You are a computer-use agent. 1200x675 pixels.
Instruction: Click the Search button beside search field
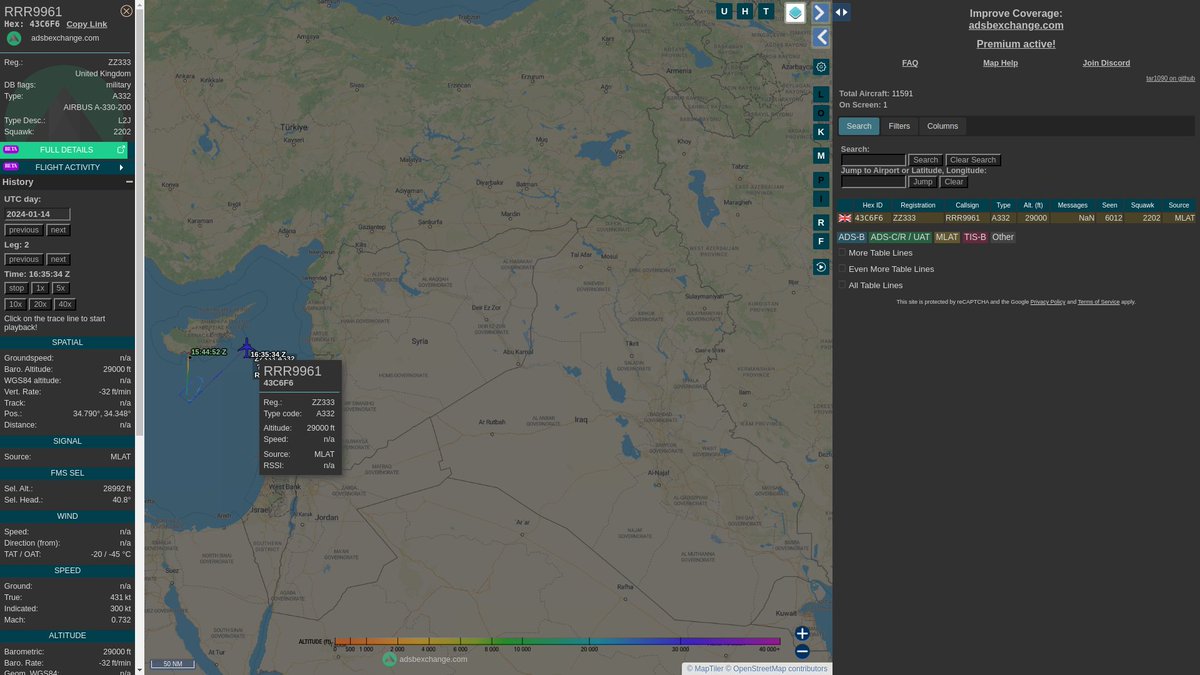[x=926, y=160]
